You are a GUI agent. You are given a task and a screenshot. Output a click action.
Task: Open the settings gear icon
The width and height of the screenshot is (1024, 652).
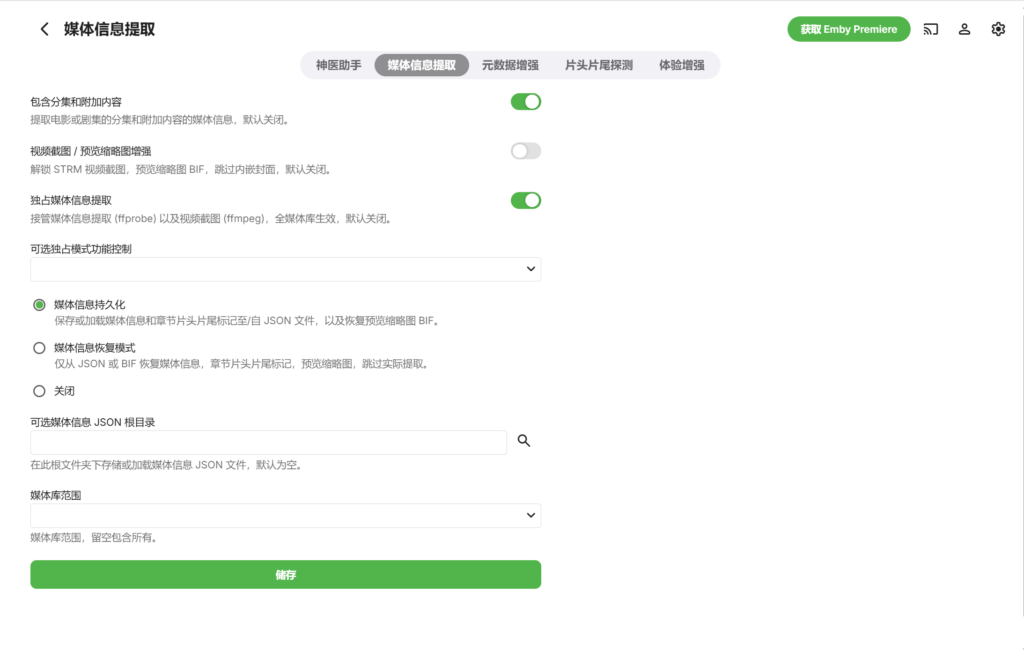click(x=998, y=29)
